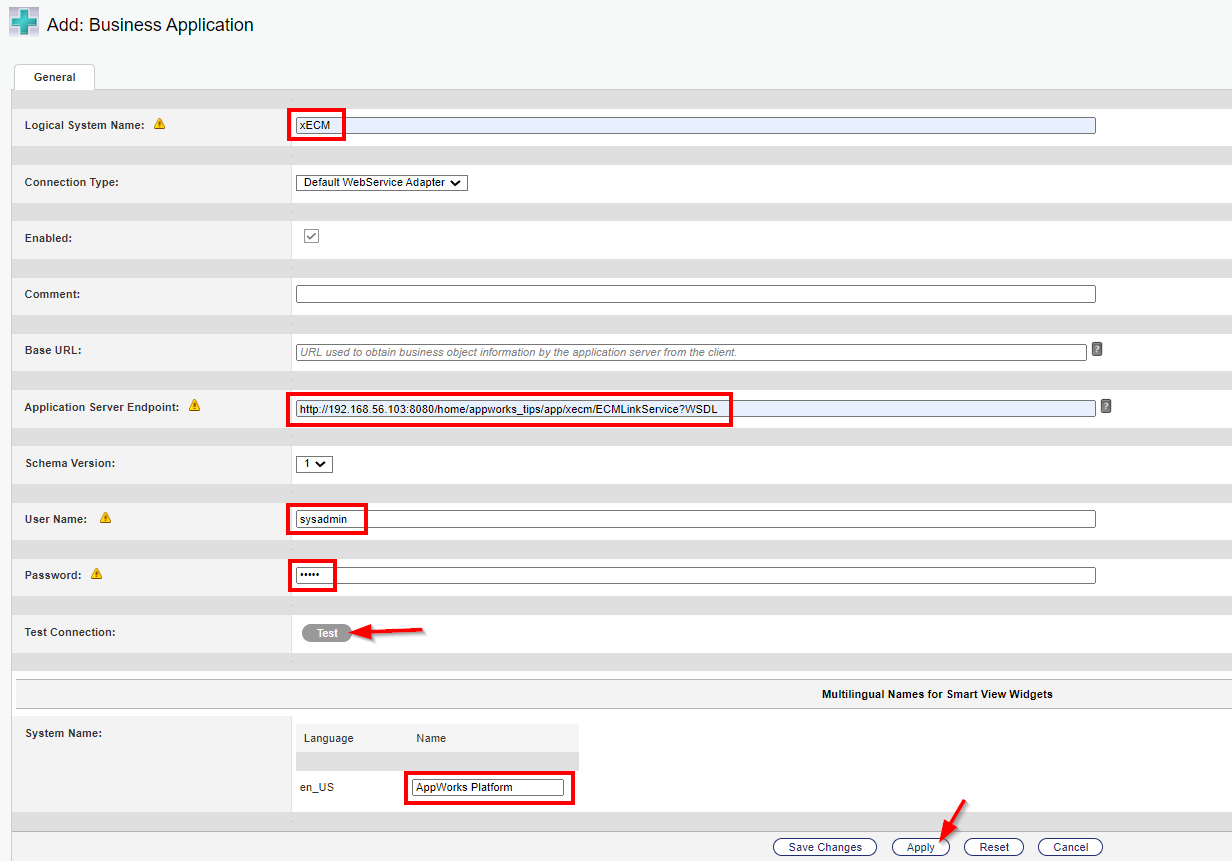Screen dimensions: 1232x861
Task: Click warning icon beside Logical System Name
Action: [x=159, y=124]
